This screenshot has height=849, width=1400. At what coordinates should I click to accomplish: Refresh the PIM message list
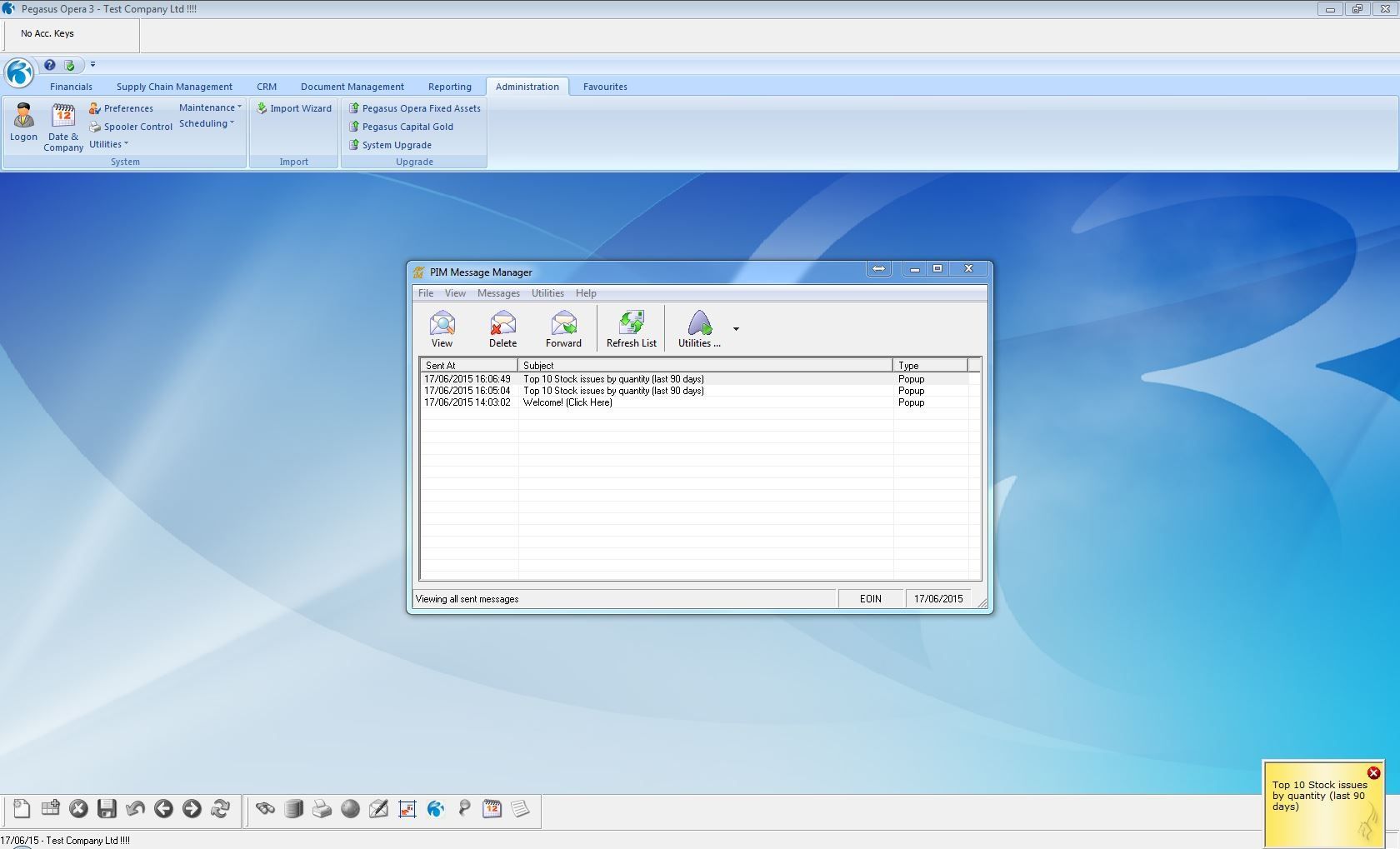631,328
